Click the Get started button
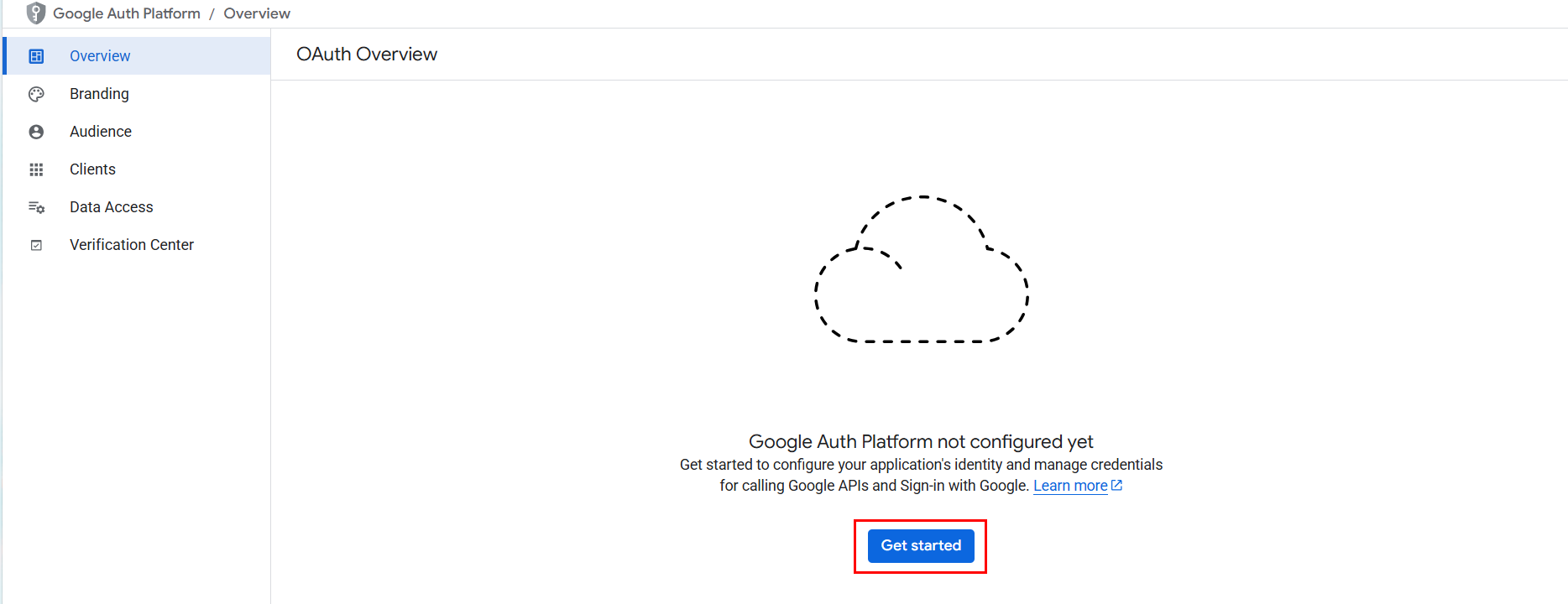The image size is (1568, 604). tap(921, 546)
